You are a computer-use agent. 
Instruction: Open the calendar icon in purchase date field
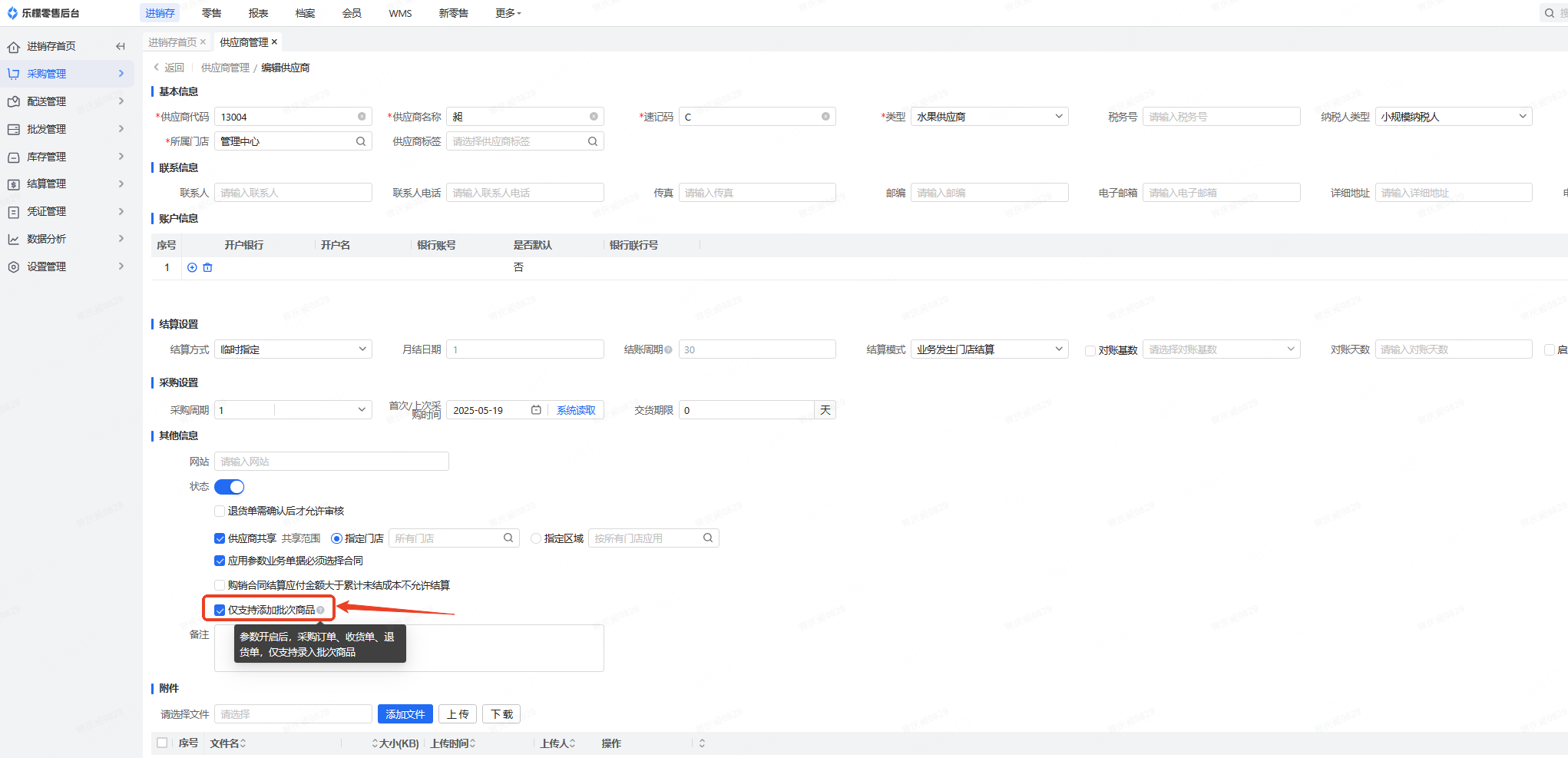click(536, 410)
